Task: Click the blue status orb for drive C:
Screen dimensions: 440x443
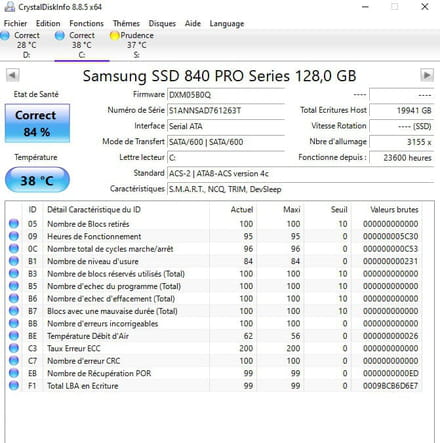Action: (x=60, y=35)
